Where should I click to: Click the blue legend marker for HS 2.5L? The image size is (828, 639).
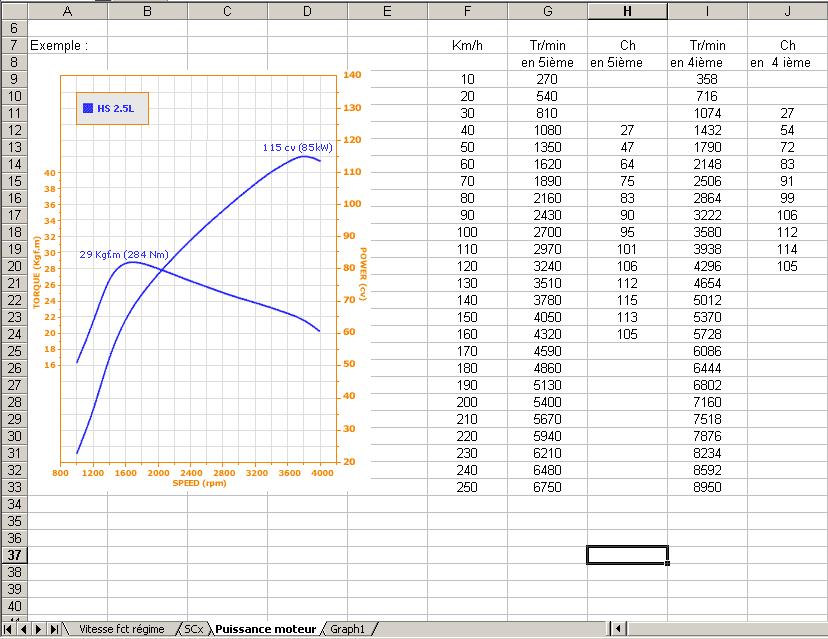tap(88, 107)
